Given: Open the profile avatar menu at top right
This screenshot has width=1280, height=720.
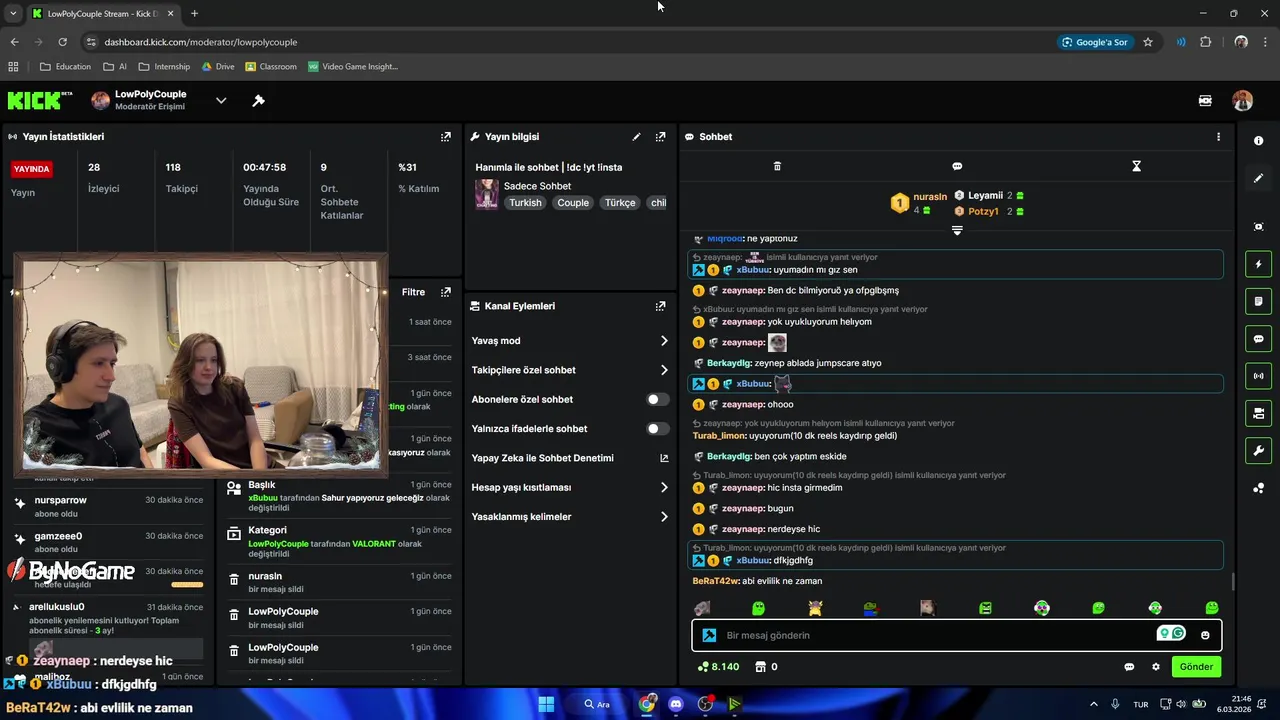Looking at the screenshot, I should point(1242,101).
